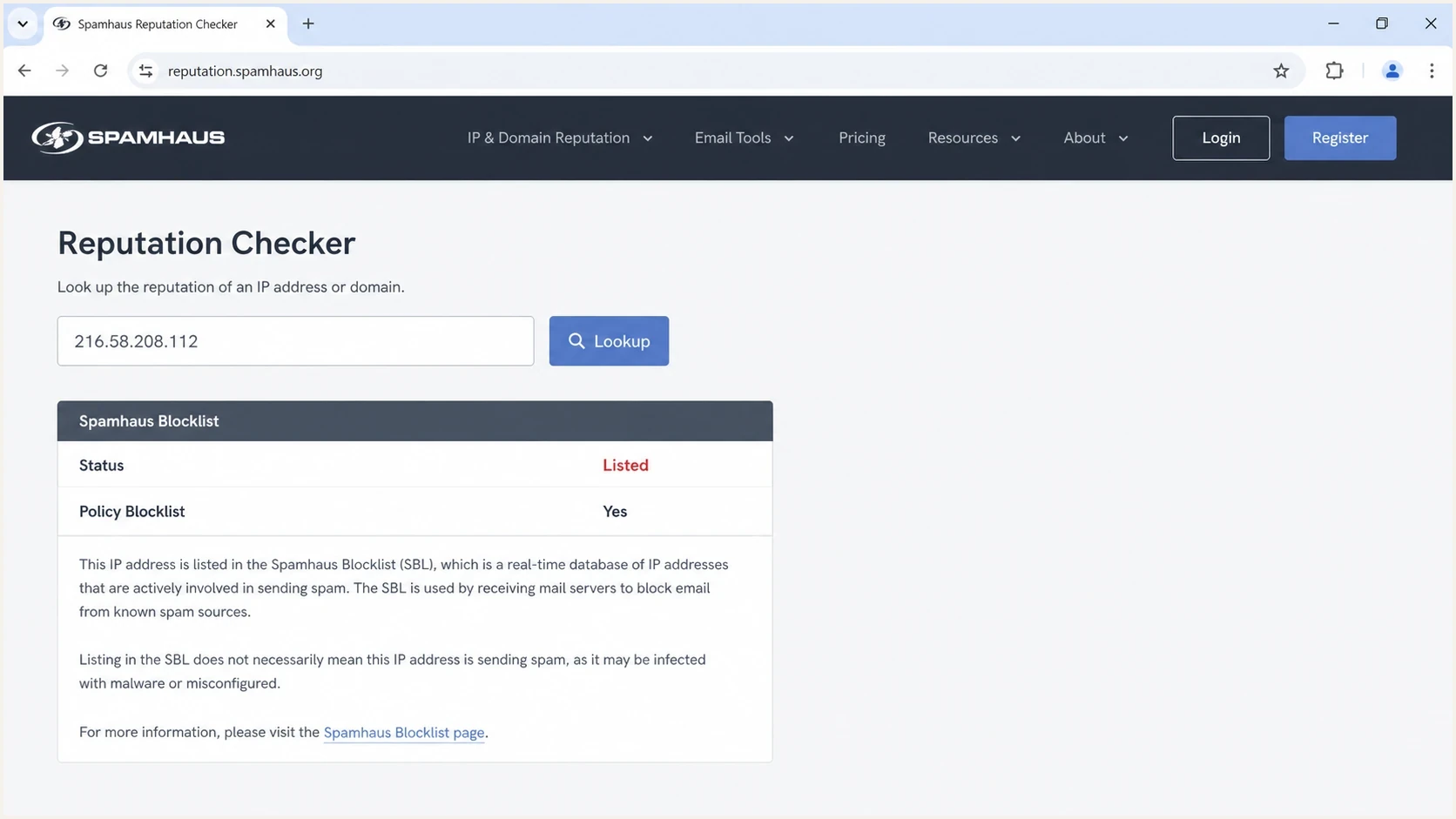
Task: Minimize the browser window
Action: [x=1333, y=23]
